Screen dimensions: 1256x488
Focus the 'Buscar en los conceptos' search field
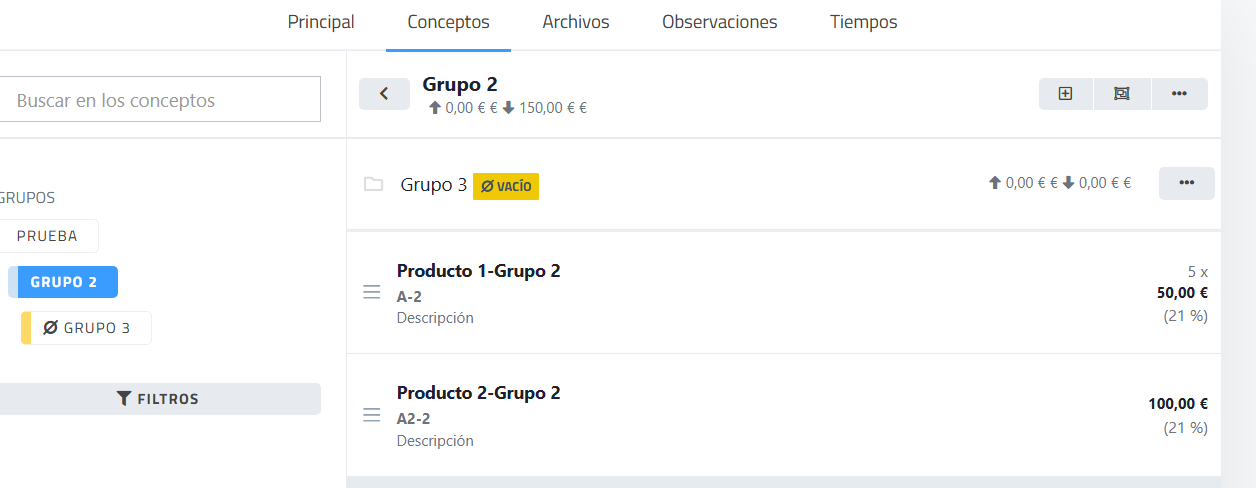click(x=160, y=100)
